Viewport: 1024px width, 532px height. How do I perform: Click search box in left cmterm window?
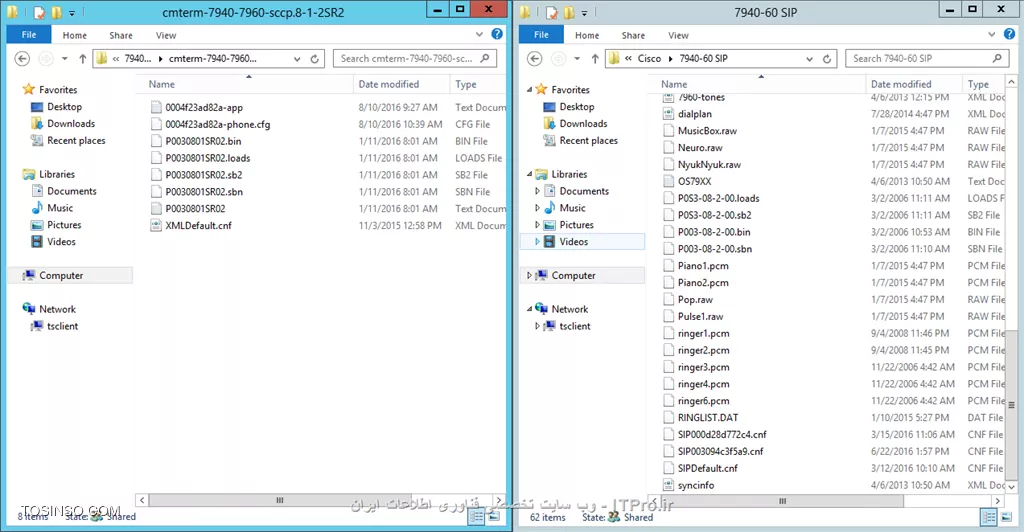(x=415, y=59)
